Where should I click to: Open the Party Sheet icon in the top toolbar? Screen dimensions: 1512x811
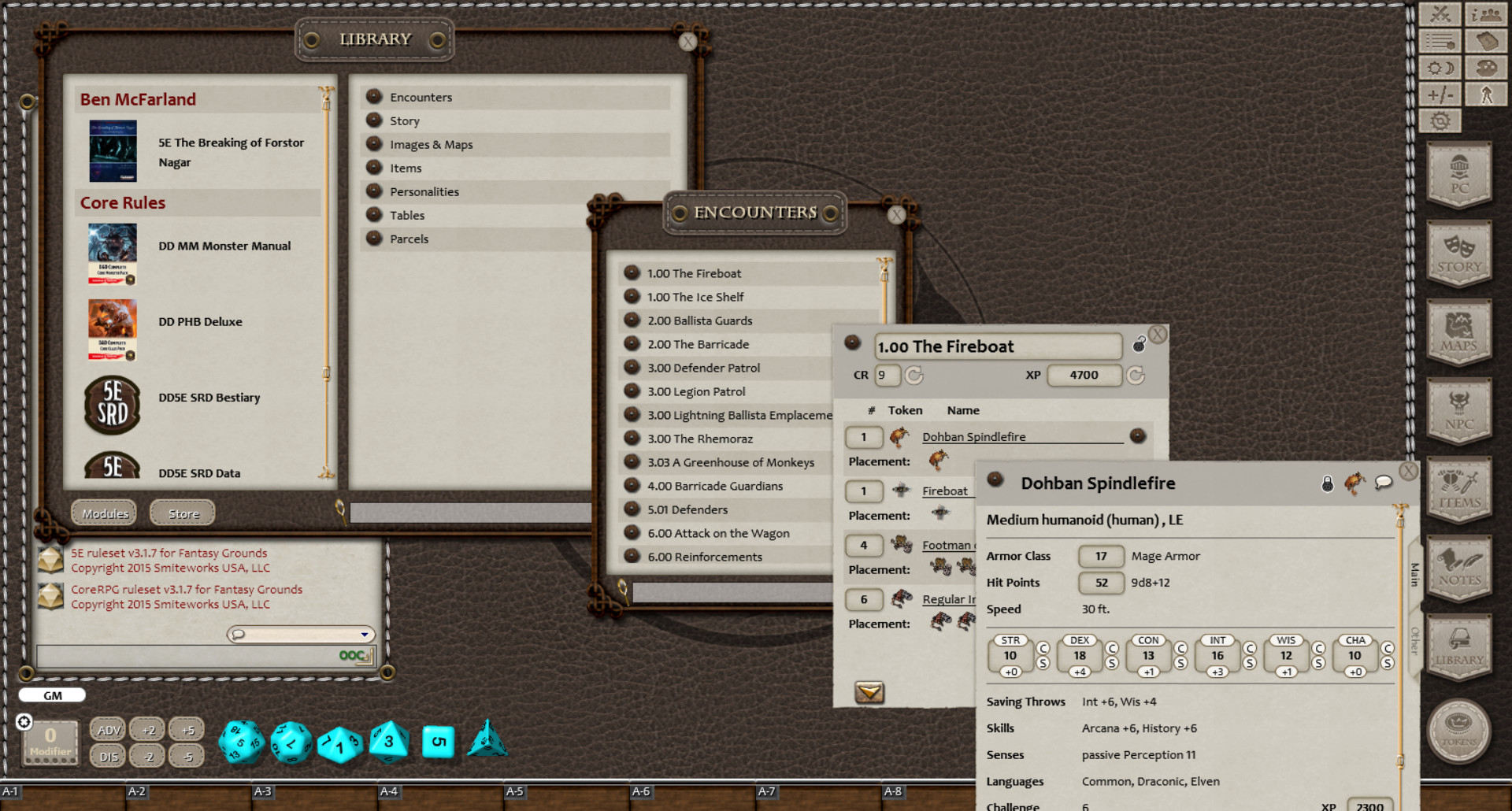pos(1487,13)
